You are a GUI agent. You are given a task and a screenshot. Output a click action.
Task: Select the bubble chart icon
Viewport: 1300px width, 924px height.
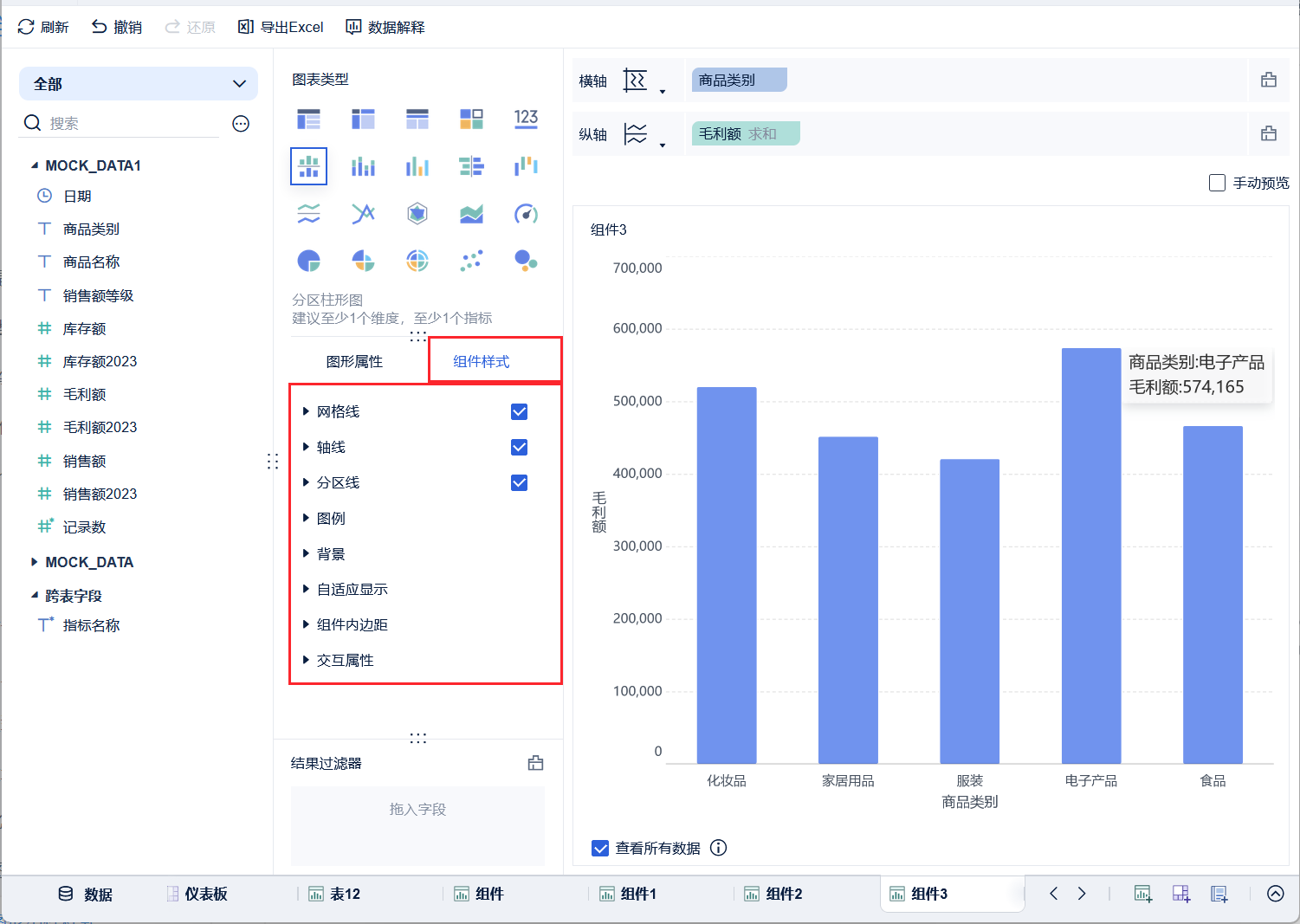point(526,261)
